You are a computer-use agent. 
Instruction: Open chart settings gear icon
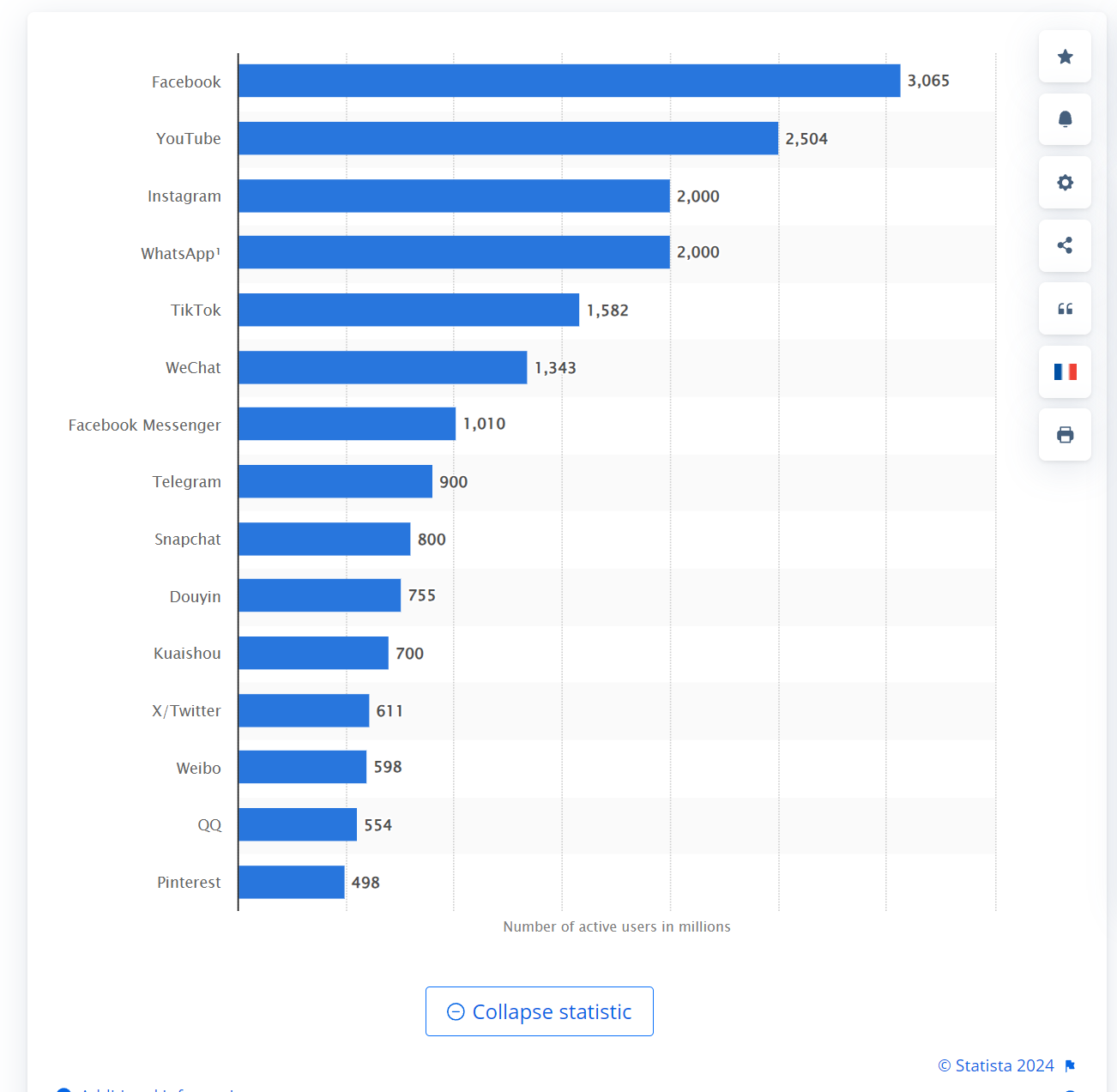coord(1065,183)
